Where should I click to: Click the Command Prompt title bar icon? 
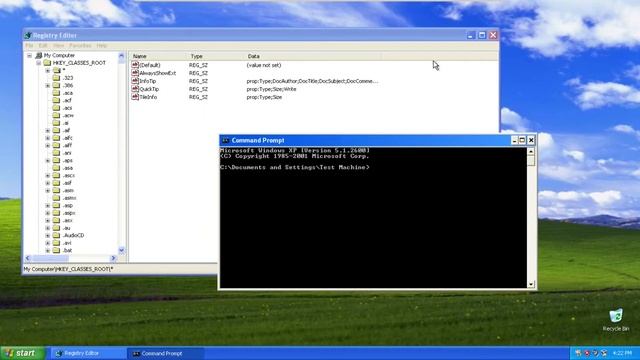click(x=225, y=140)
